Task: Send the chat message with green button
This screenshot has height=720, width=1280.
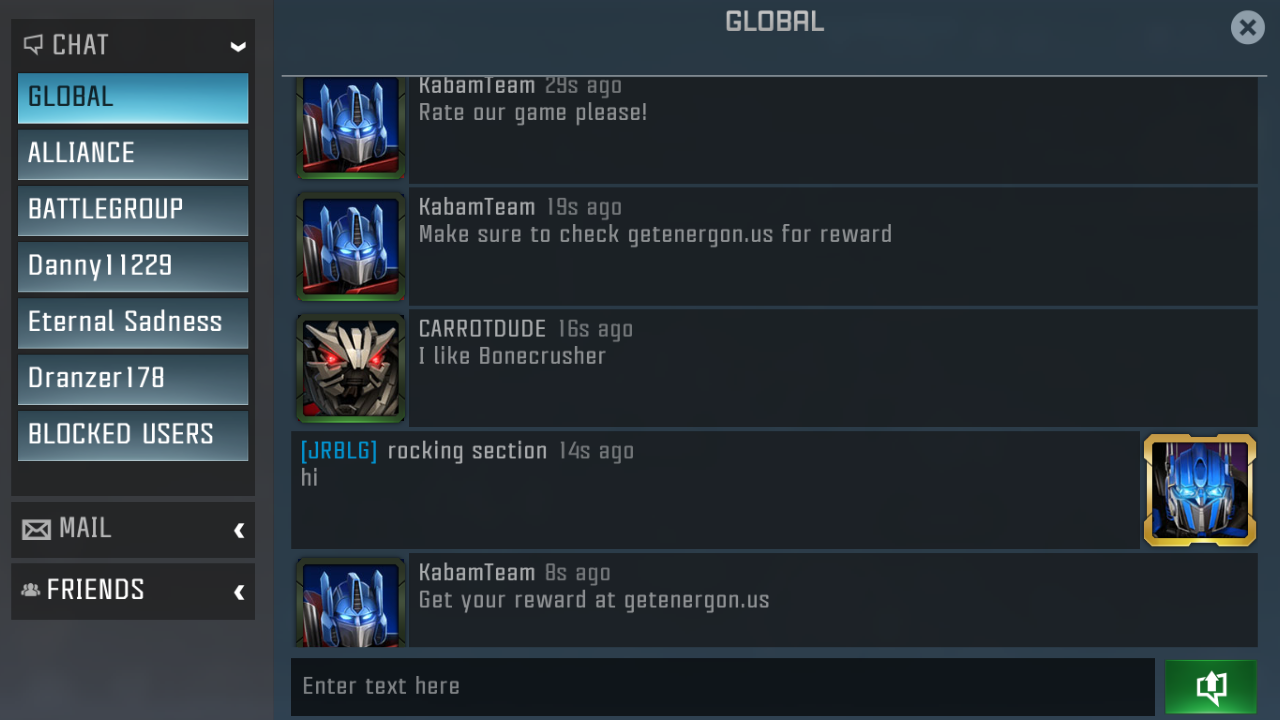Action: 1210,686
